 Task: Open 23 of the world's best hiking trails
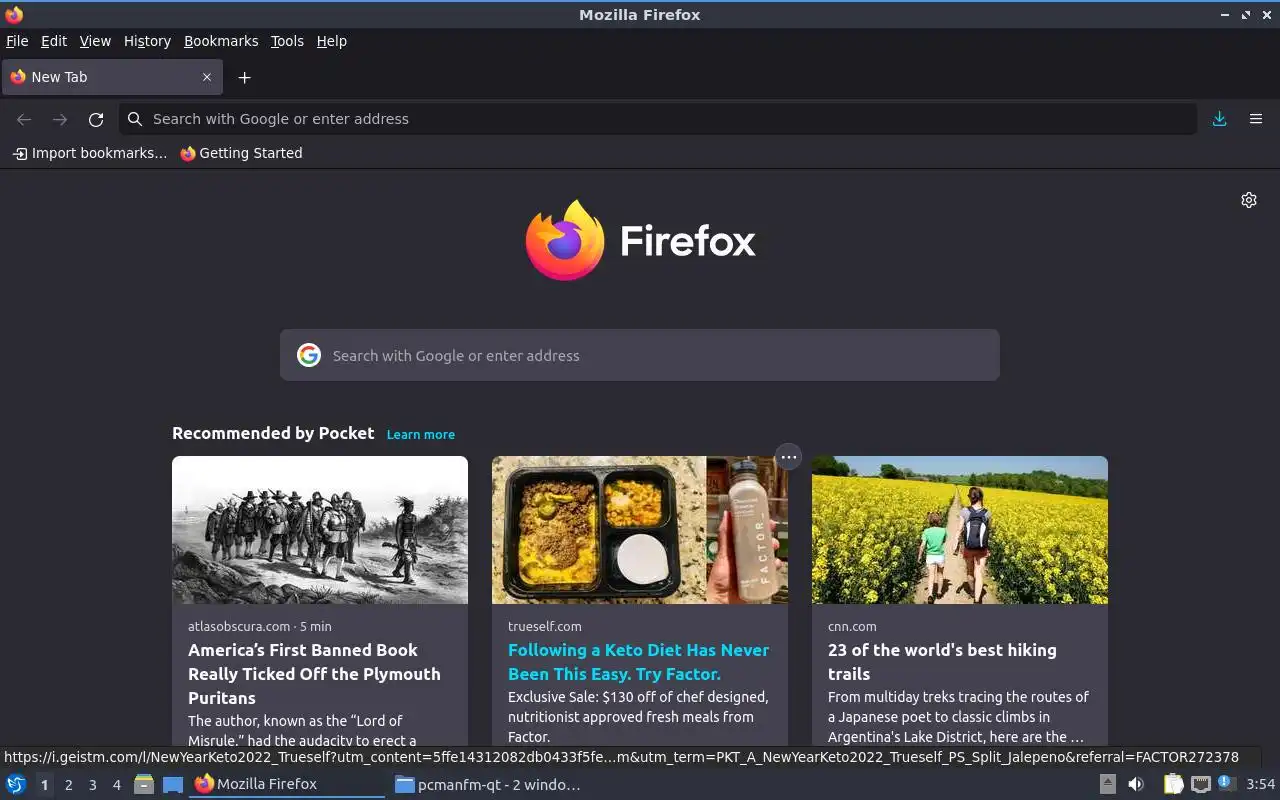[942, 662]
